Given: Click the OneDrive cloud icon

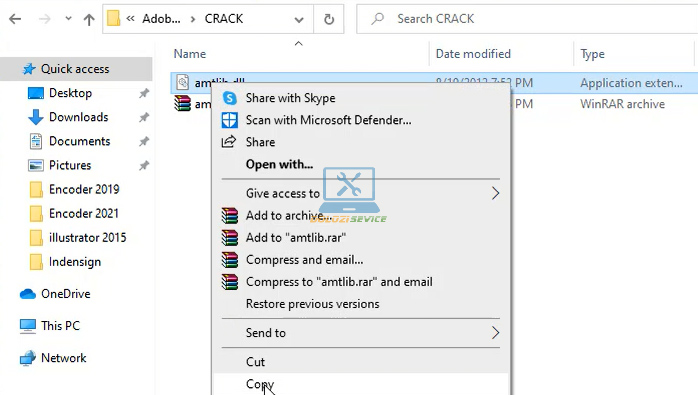Looking at the screenshot, I should point(28,294).
